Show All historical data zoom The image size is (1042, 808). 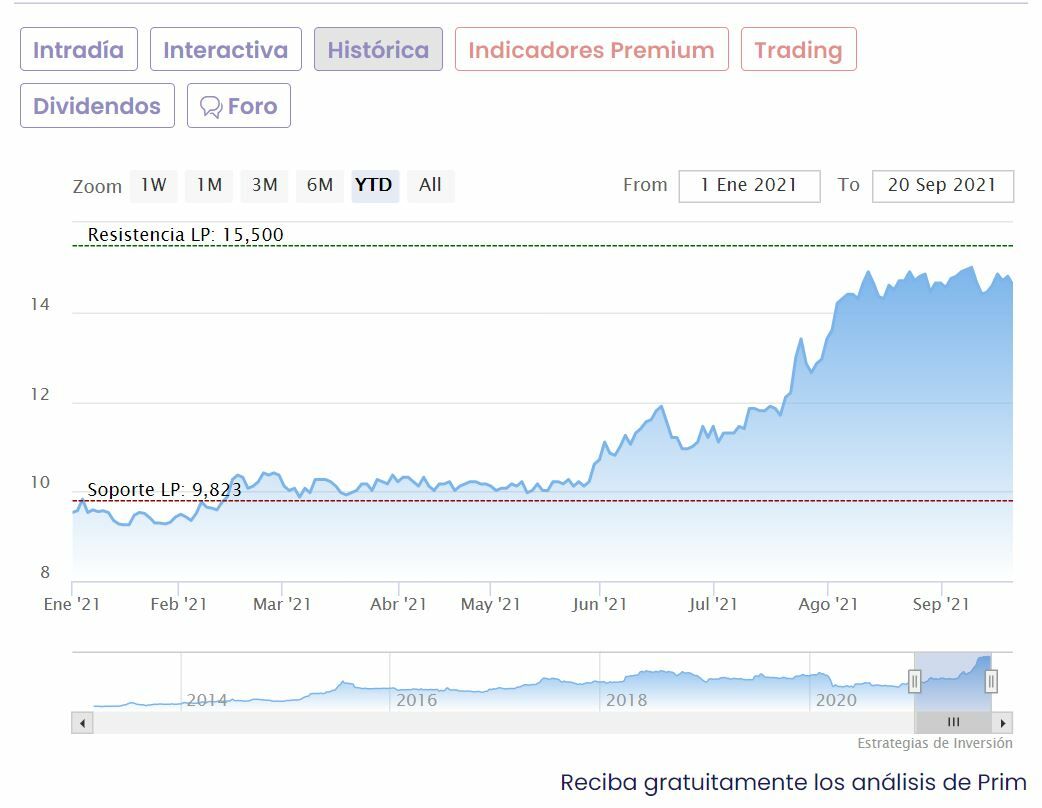430,185
